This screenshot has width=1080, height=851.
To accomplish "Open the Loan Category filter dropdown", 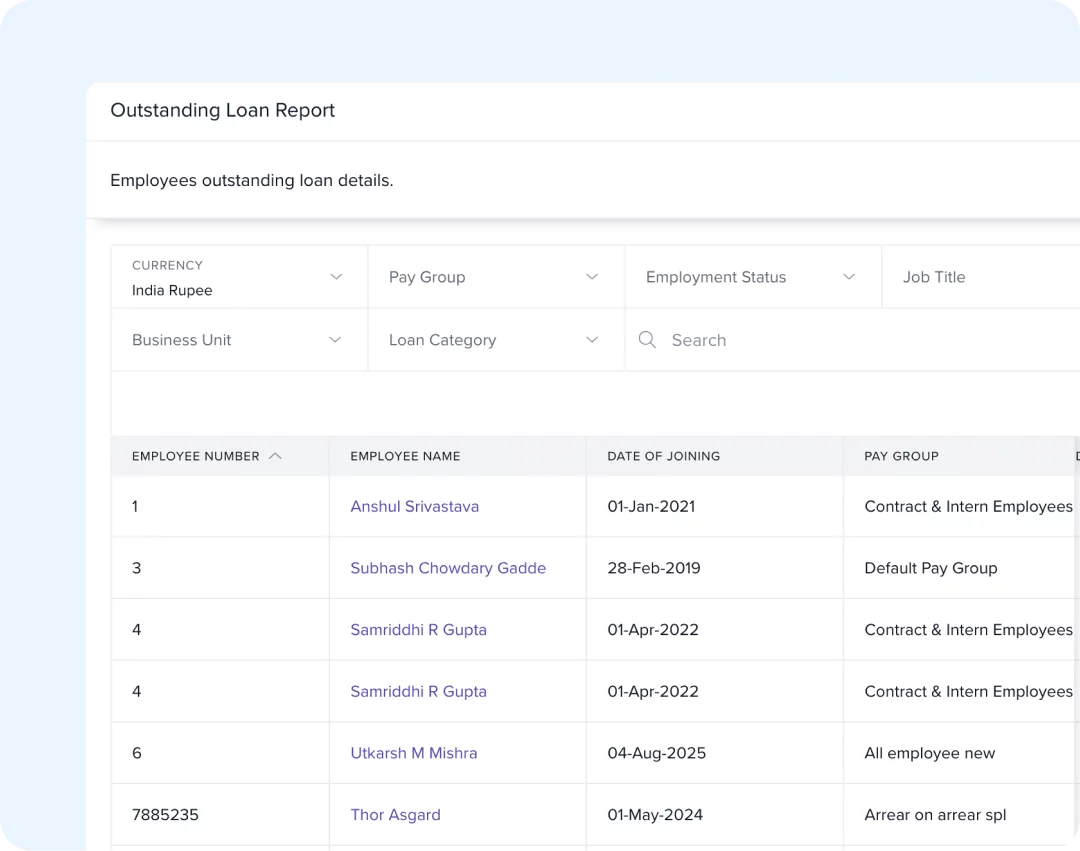I will coord(496,340).
